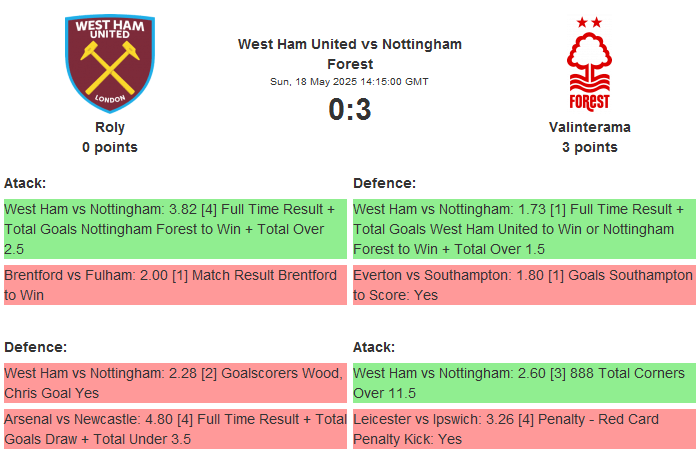
Task: Click Roly's 0 points label
Action: click(110, 147)
